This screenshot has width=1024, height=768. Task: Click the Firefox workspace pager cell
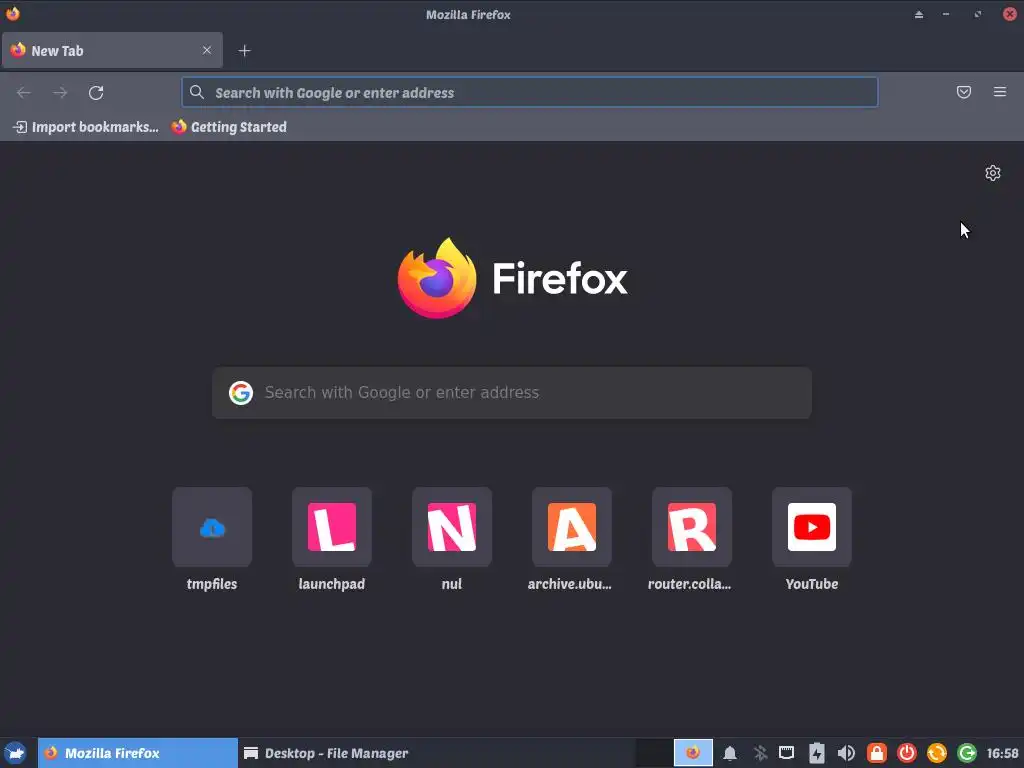(x=693, y=753)
